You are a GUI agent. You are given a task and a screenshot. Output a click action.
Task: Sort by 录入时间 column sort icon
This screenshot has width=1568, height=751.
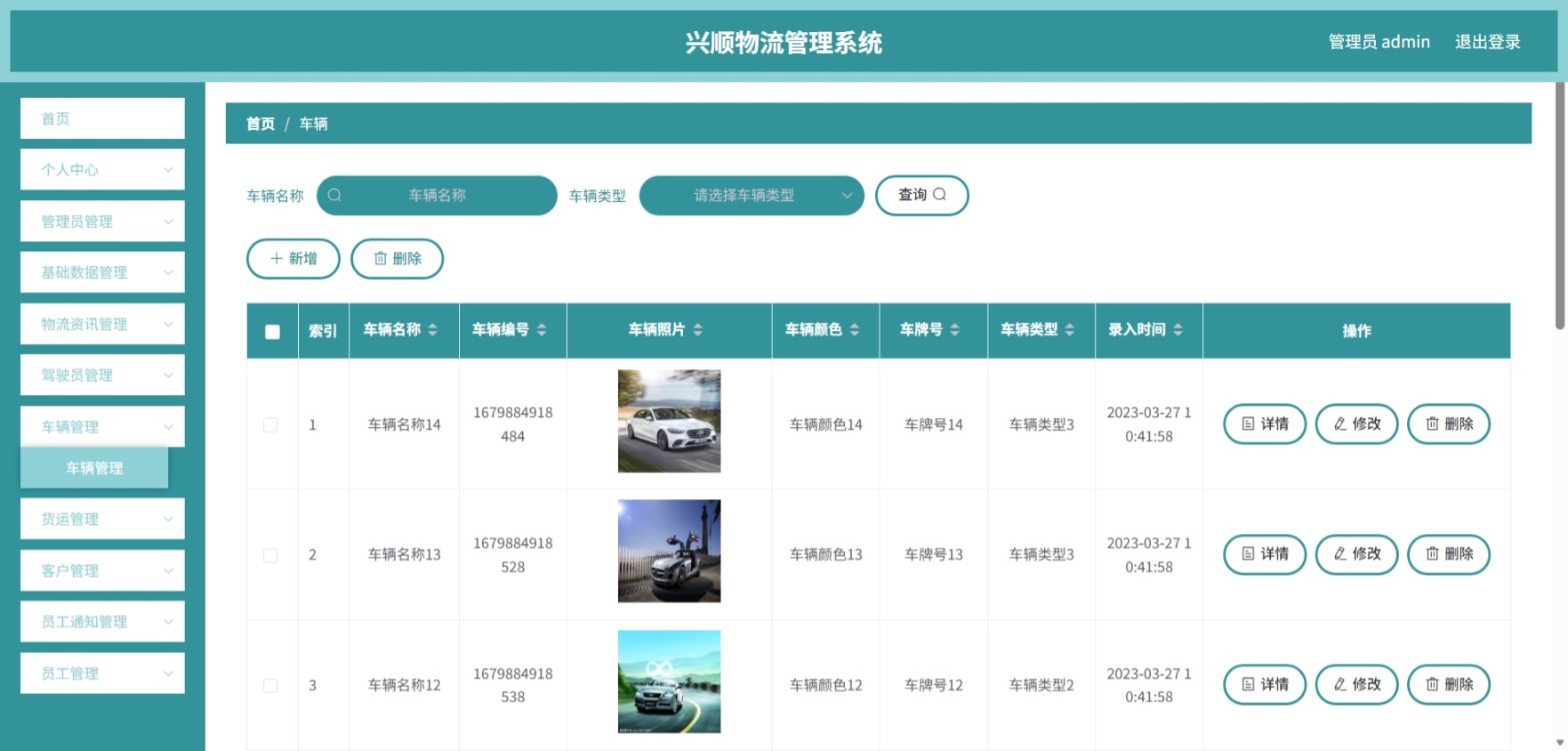coord(1178,330)
